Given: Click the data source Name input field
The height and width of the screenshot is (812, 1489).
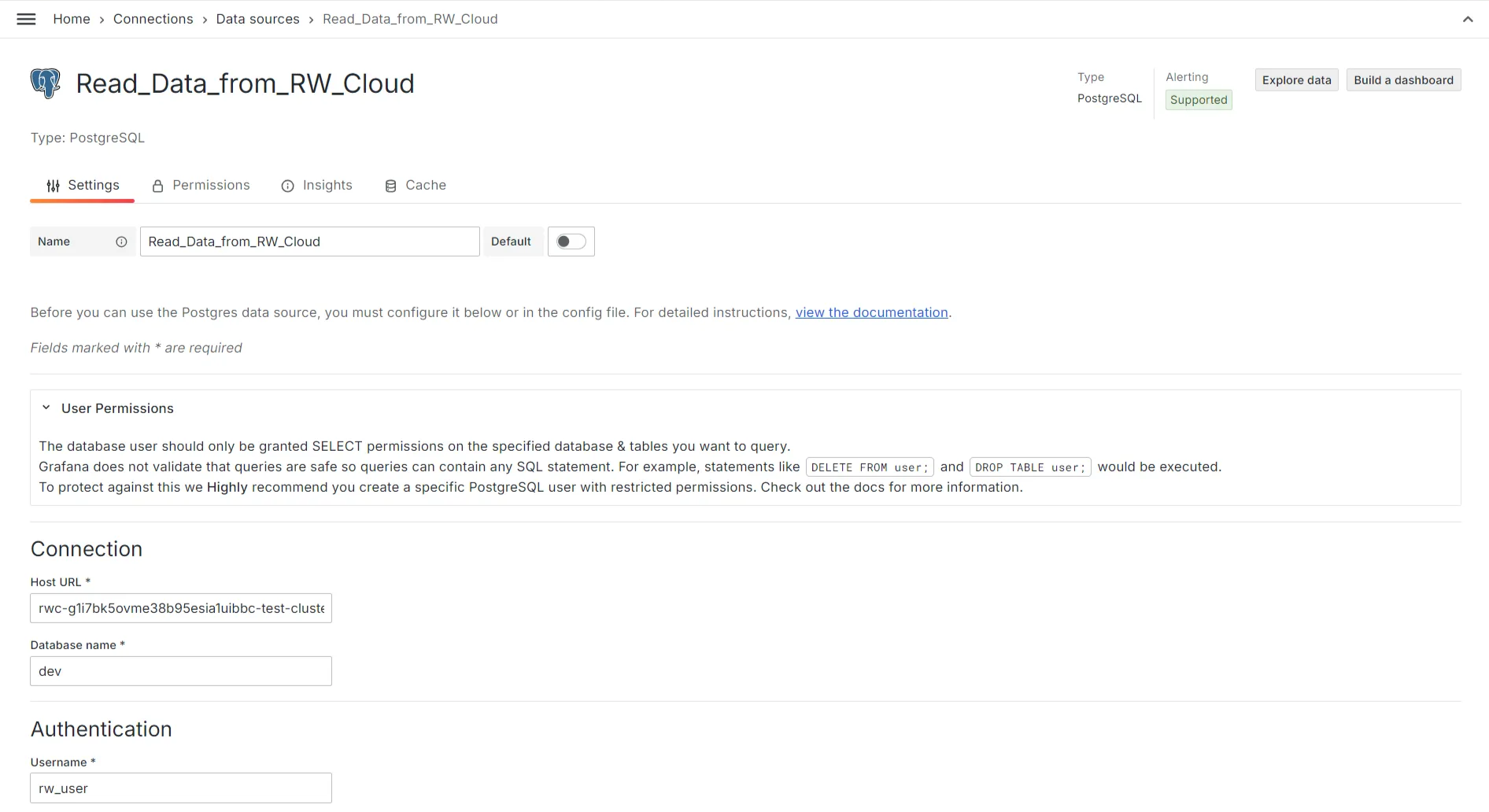Looking at the screenshot, I should (x=310, y=242).
